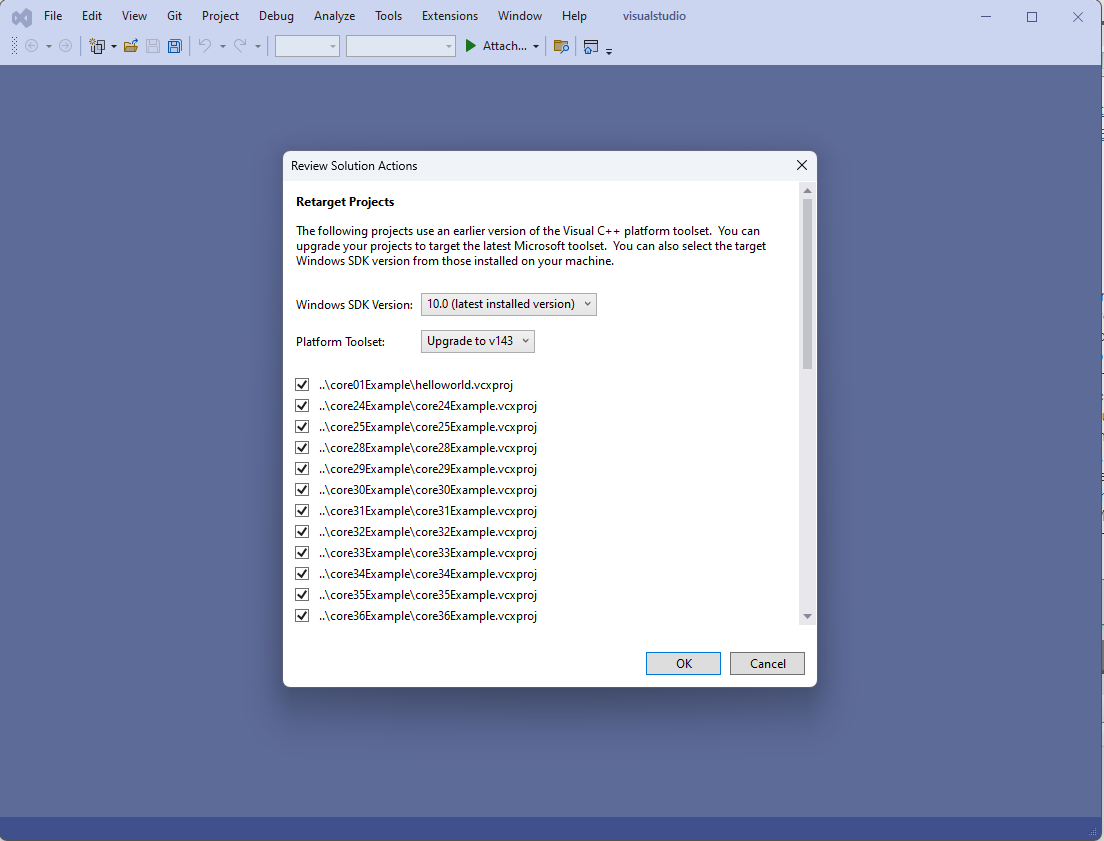Viewport: 1104px width, 841px height.
Task: Click the Redo arrow icon
Action: (x=240, y=46)
